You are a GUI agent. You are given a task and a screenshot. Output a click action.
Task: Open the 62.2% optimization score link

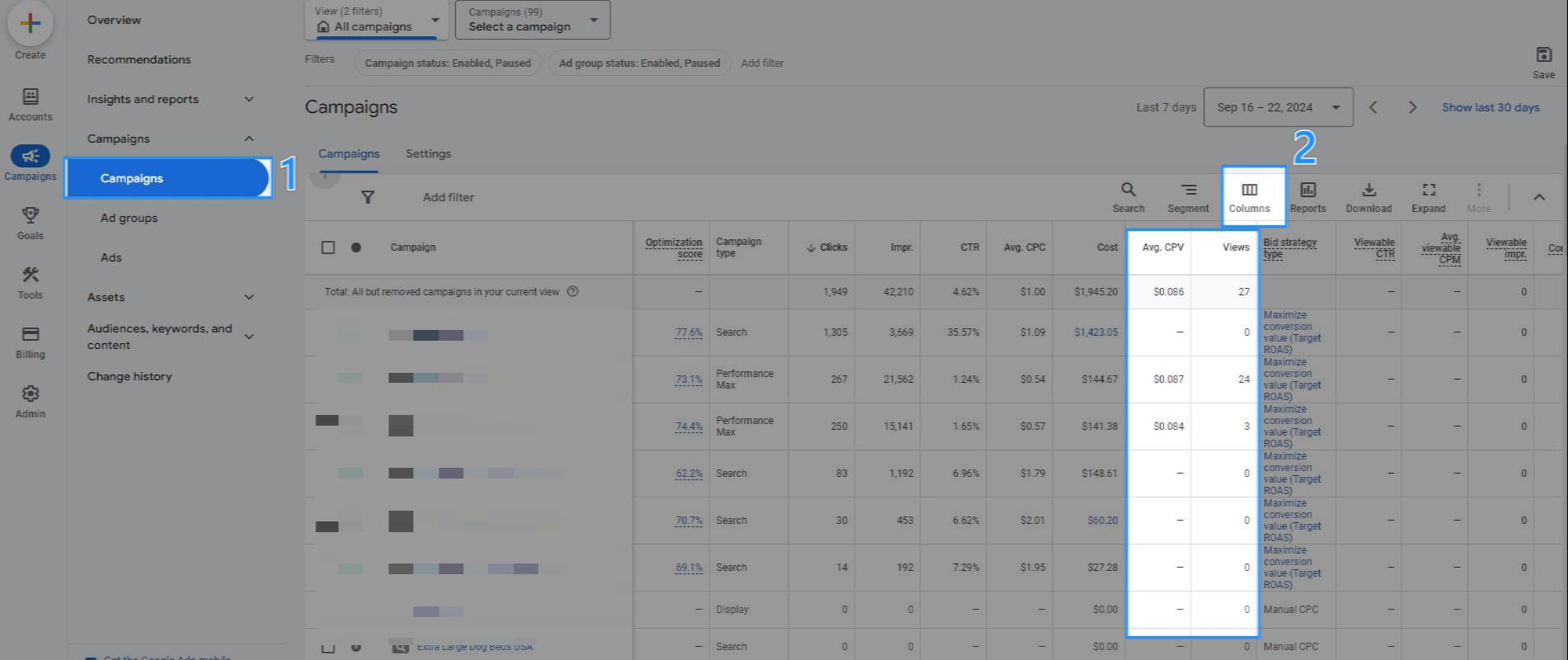pos(688,474)
